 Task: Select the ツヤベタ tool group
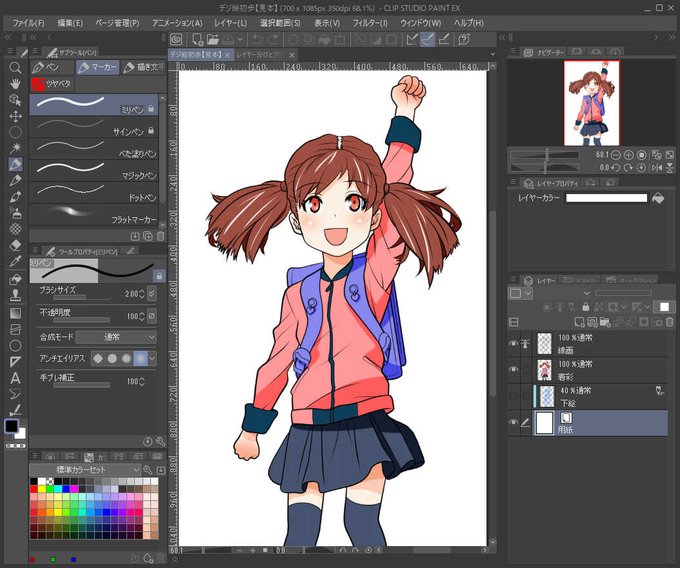point(52,84)
